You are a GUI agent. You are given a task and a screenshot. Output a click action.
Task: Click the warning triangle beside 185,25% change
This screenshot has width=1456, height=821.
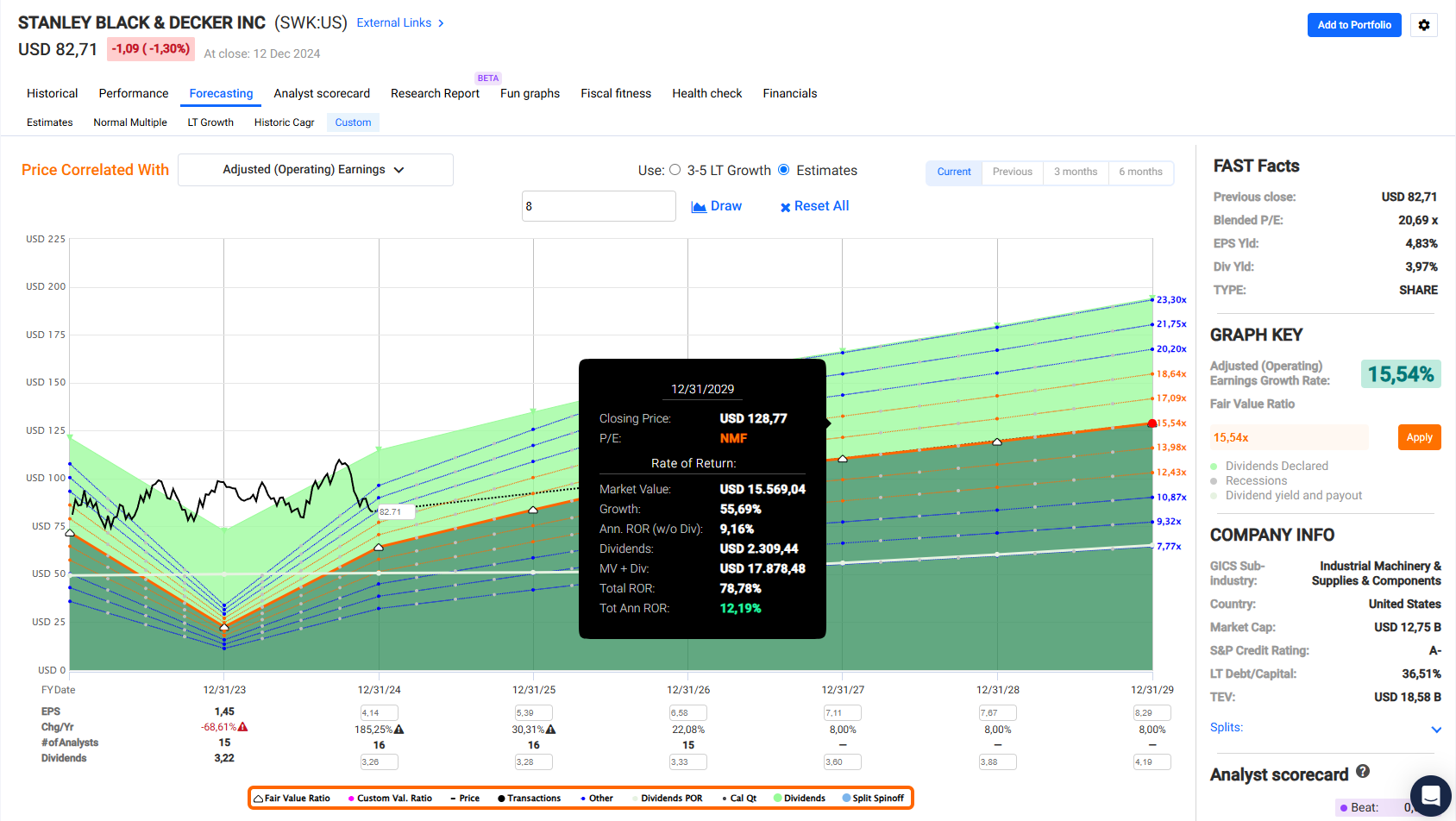pos(399,730)
